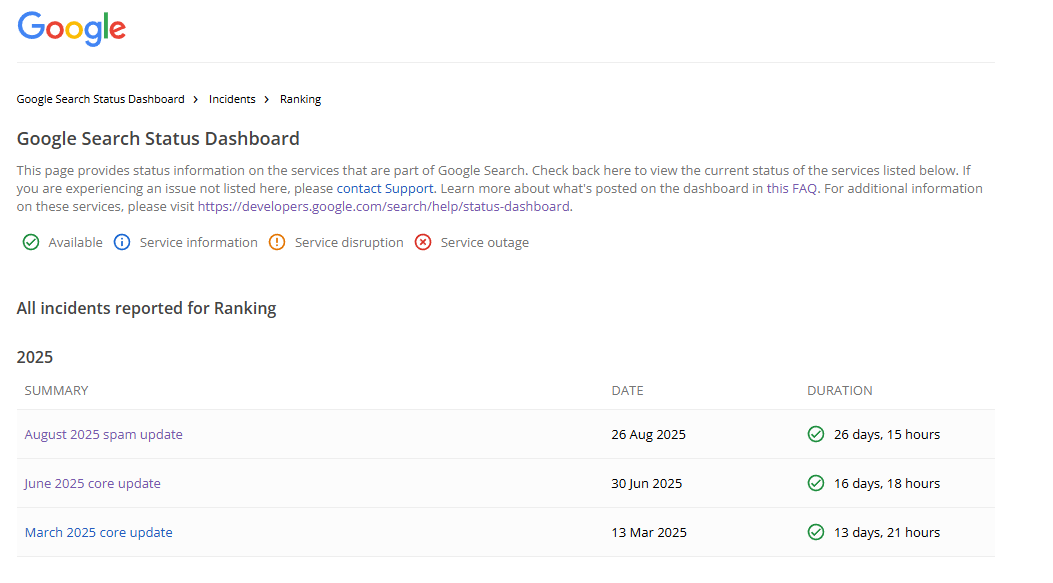The height and width of the screenshot is (583, 1053).
Task: Open the June 2025 core update incident
Action: coord(92,483)
